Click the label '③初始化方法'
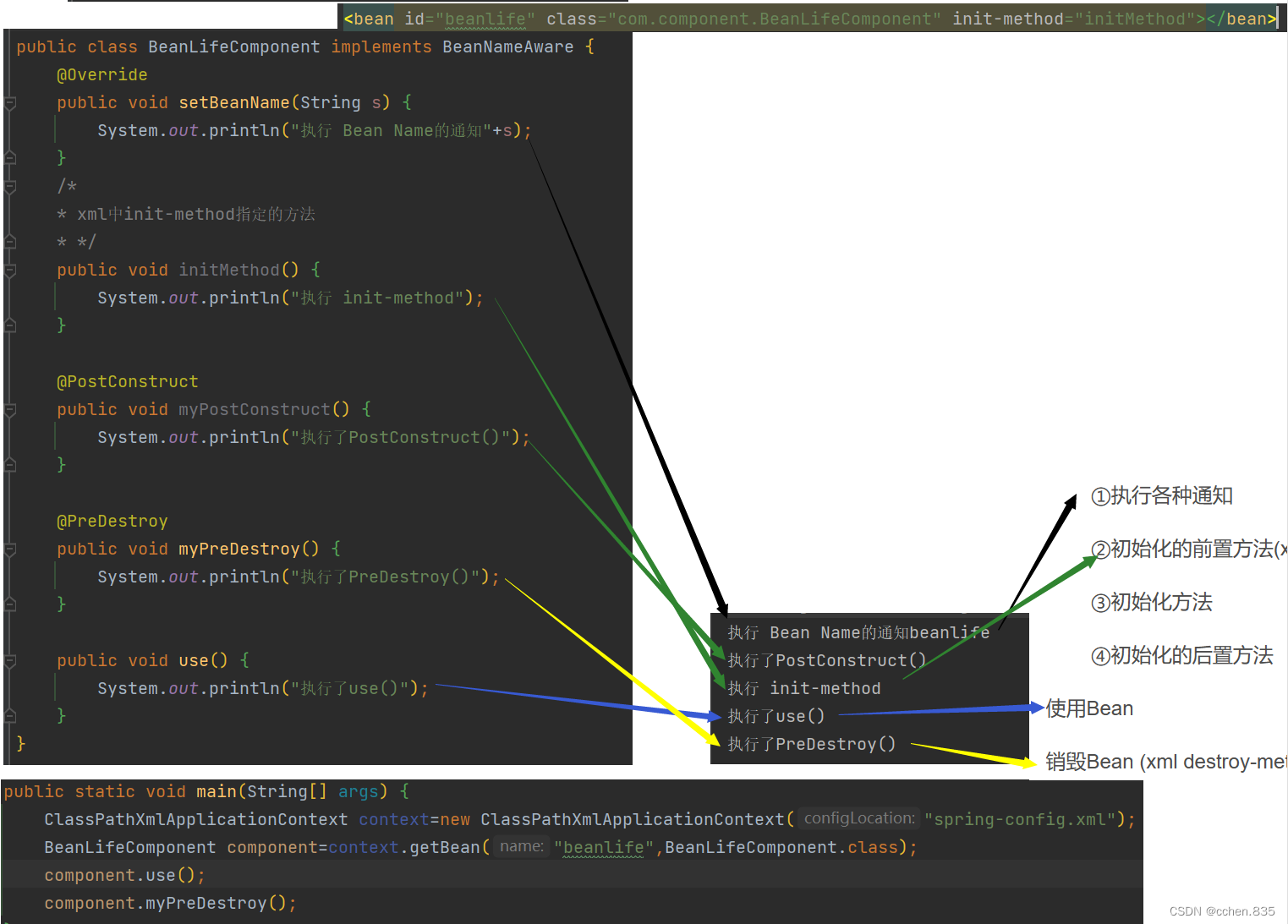Image resolution: width=1288 pixels, height=924 pixels. (1152, 603)
